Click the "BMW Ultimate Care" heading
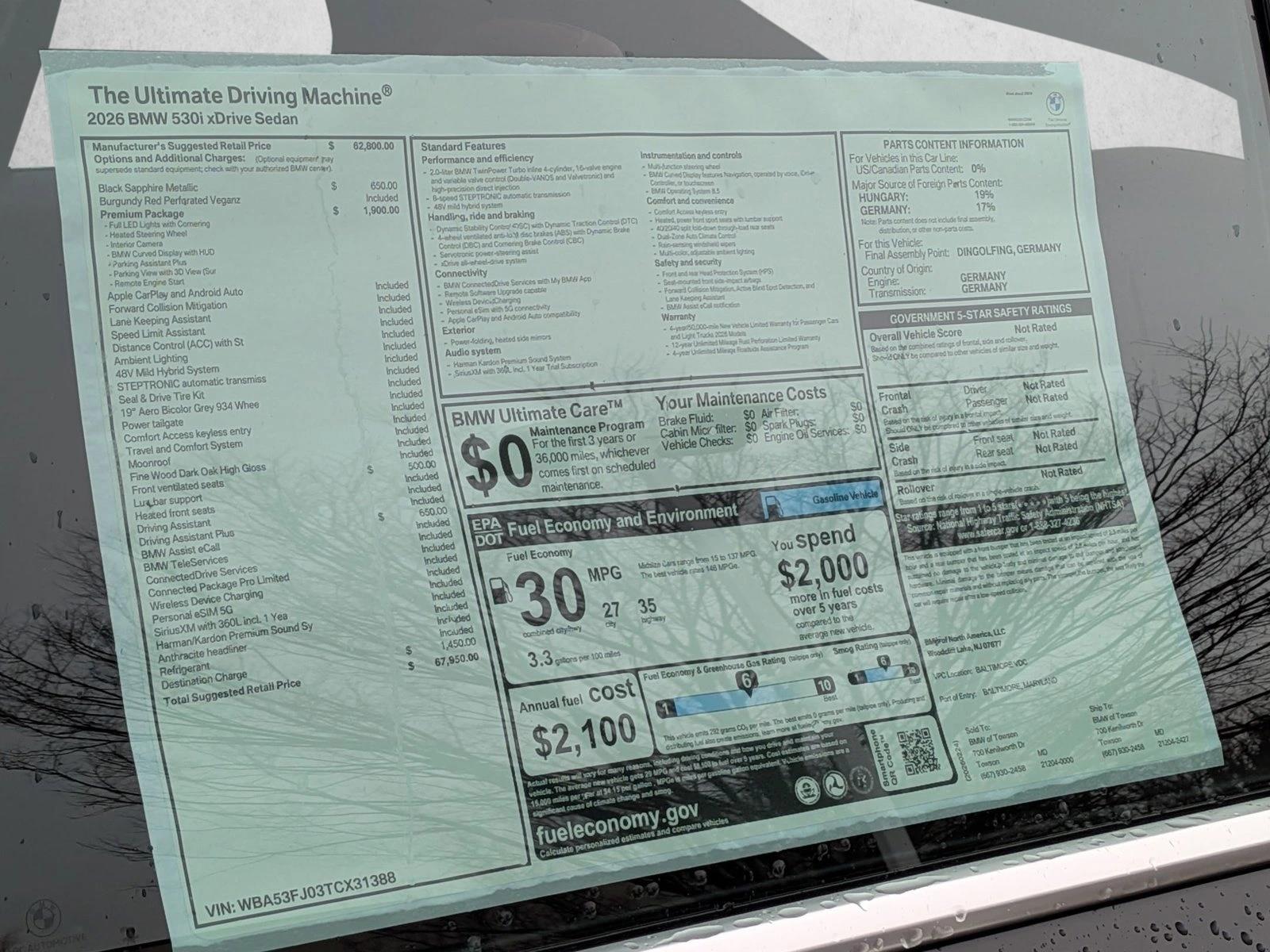Image resolution: width=1270 pixels, height=952 pixels. point(537,414)
